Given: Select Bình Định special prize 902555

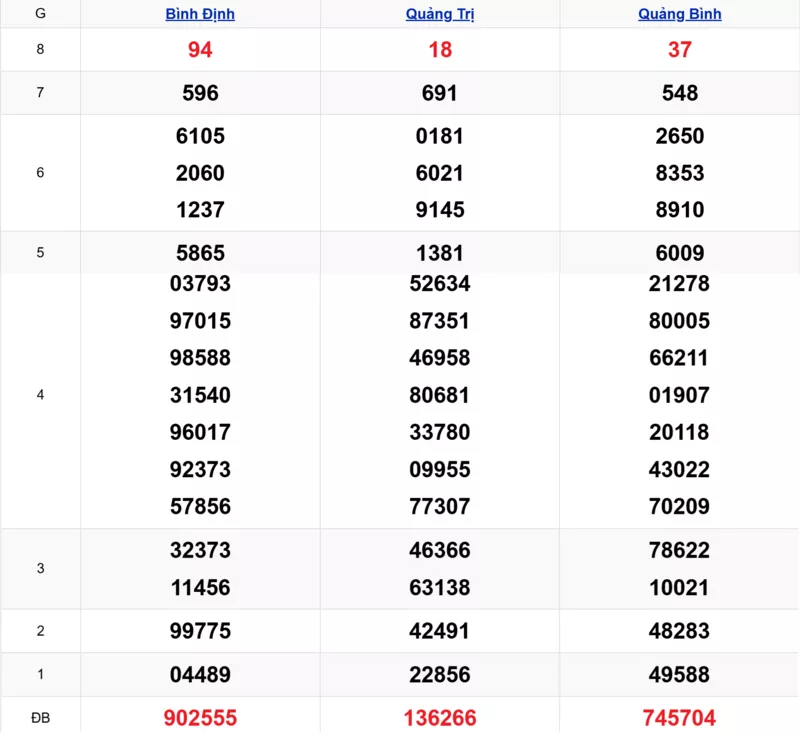Looking at the screenshot, I should click(x=200, y=718).
